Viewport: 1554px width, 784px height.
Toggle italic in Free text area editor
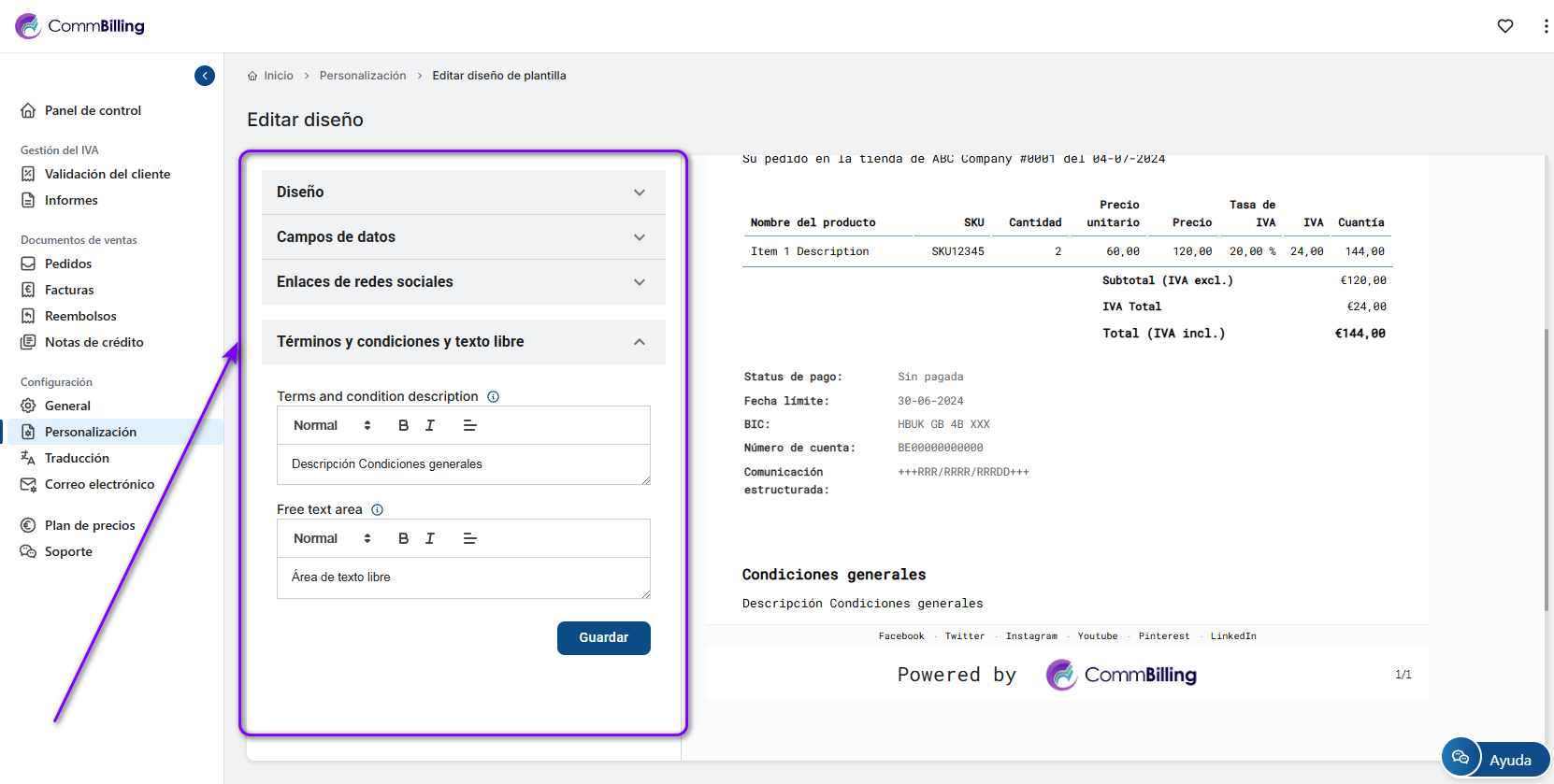[x=430, y=538]
